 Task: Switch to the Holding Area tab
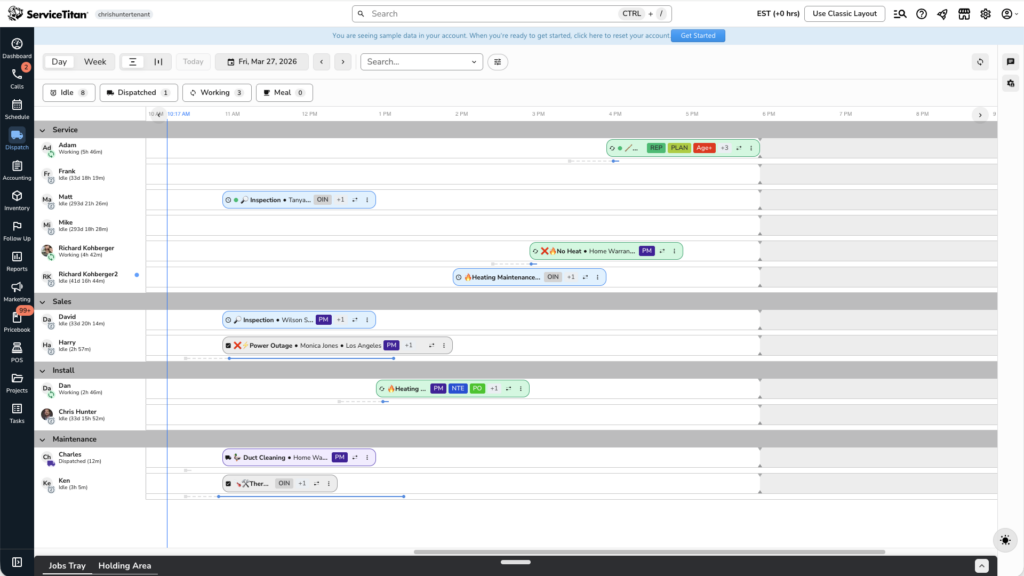[124, 566]
